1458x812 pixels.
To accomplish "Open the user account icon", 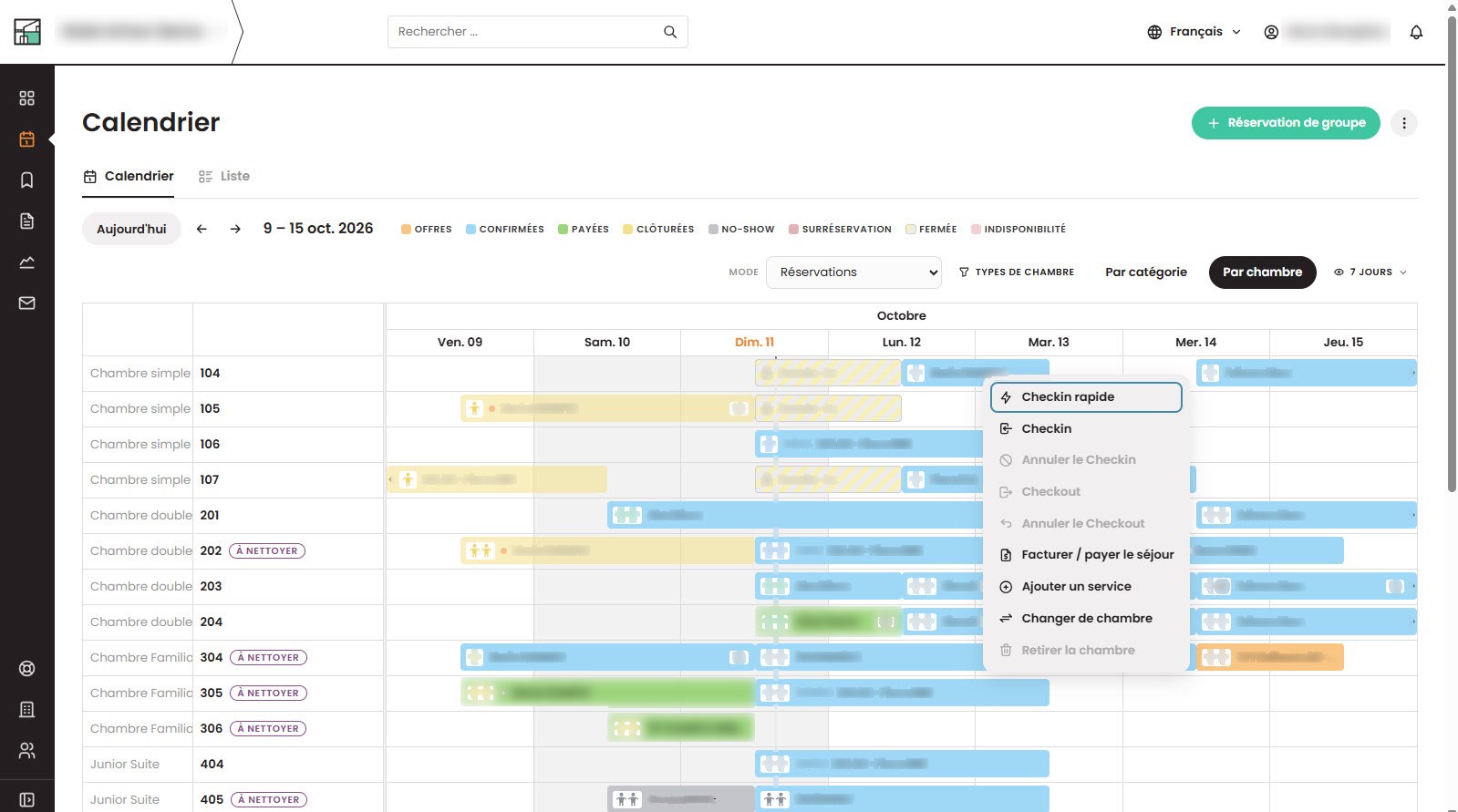I will (1271, 32).
